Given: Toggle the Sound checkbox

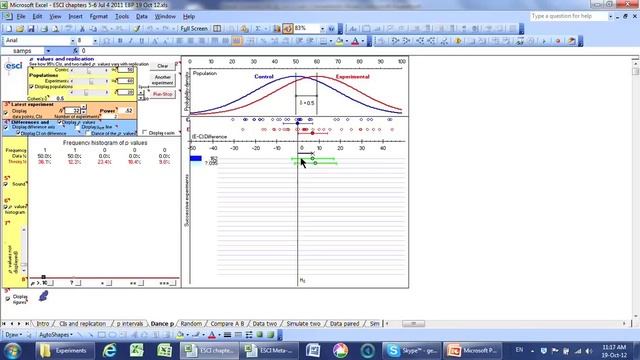Looking at the screenshot, I should [x=6, y=184].
